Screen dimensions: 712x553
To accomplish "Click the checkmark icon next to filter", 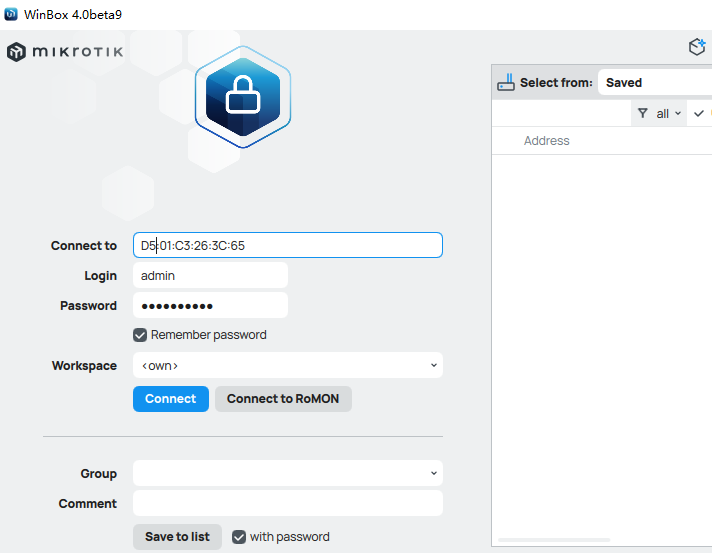I will tap(699, 113).
